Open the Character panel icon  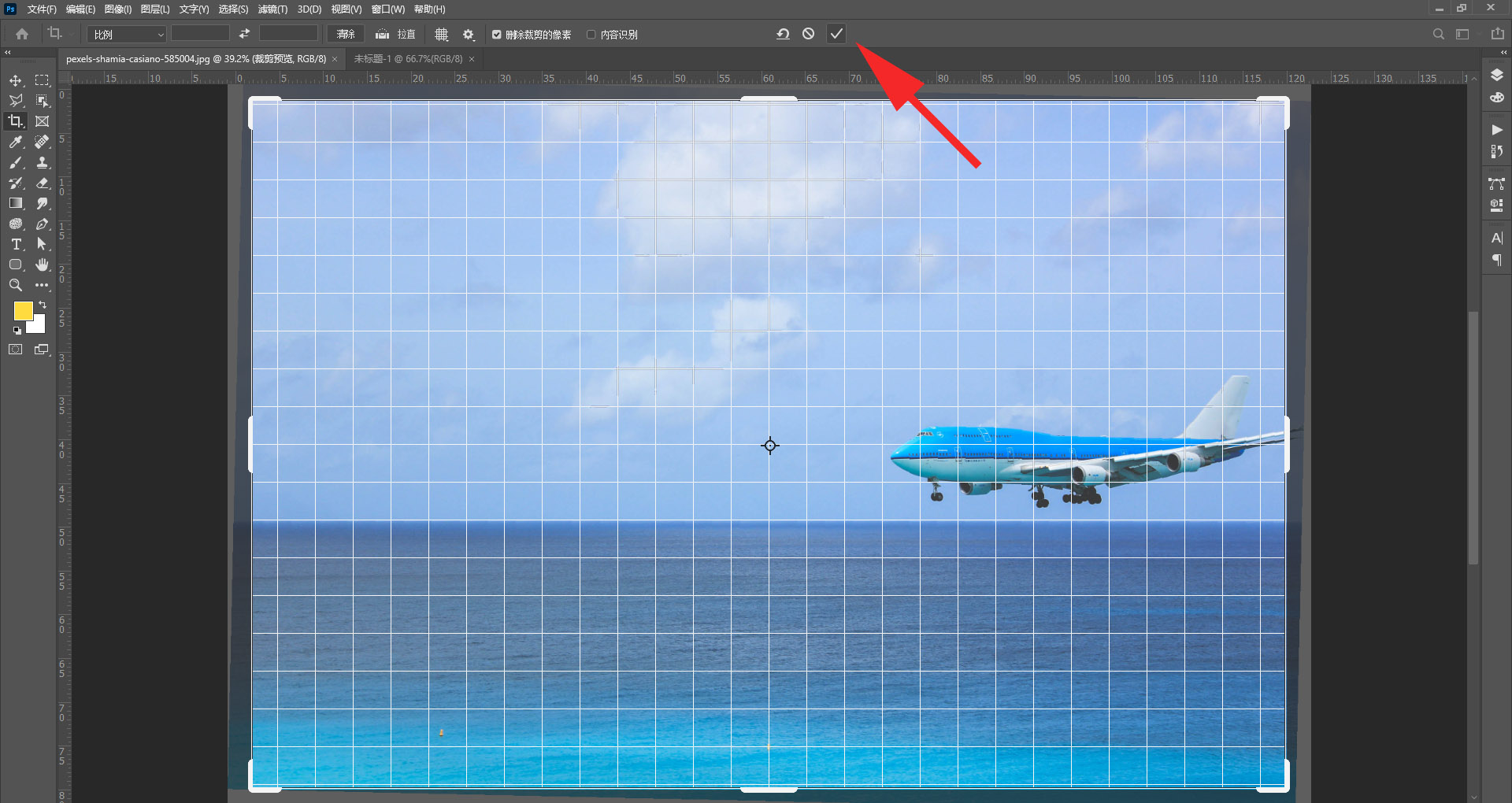pos(1497,238)
